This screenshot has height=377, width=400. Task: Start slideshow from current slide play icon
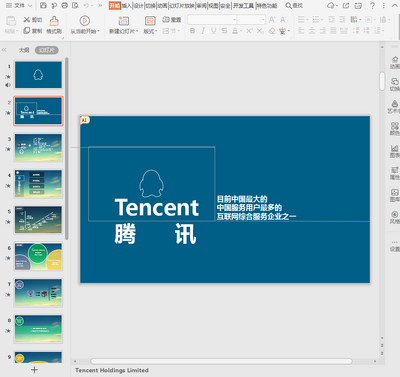[85, 21]
